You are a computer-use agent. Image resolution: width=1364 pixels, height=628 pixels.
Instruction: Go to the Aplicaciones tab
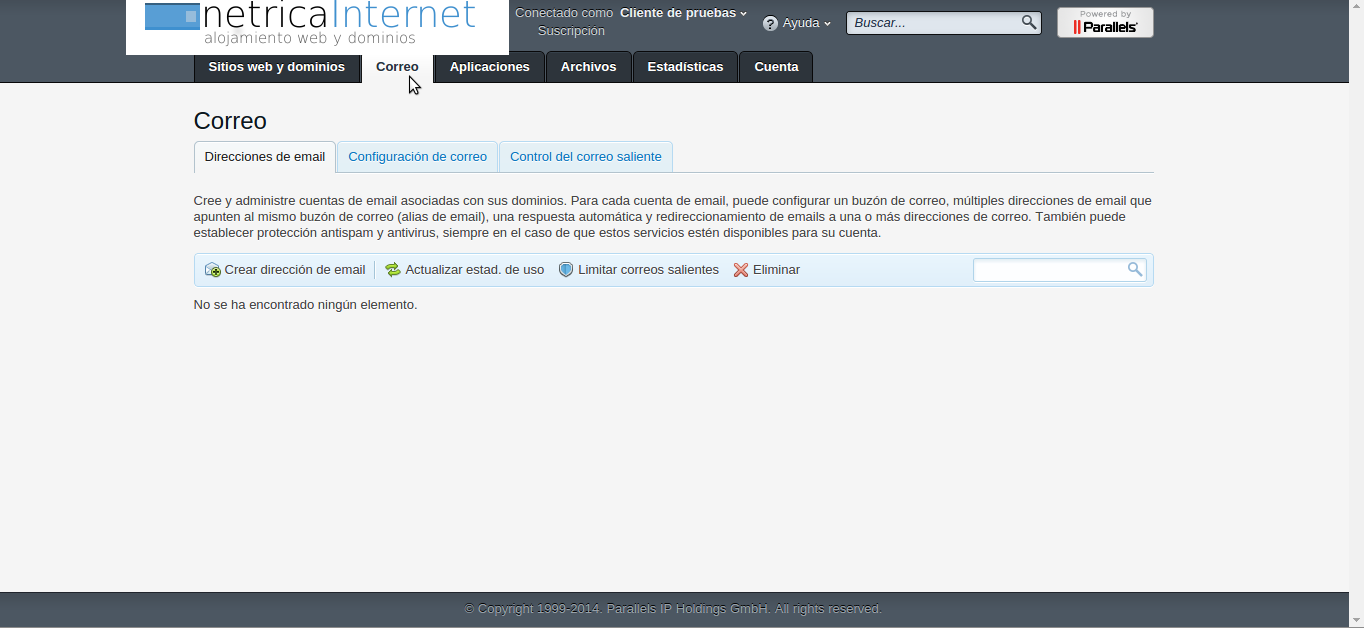pos(490,67)
